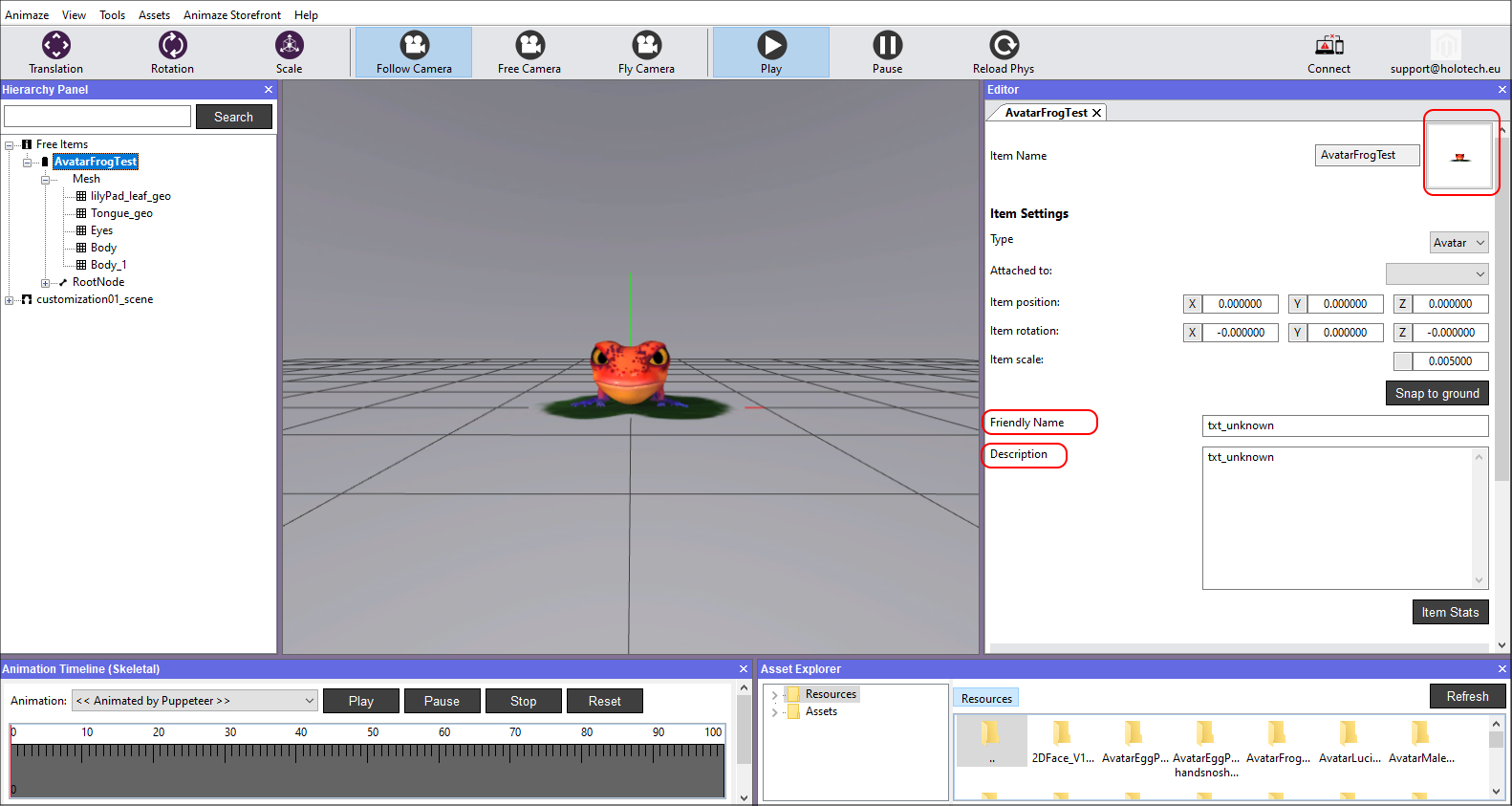The image size is (1512, 806).
Task: Collapse the AvatarFrogTest tree node
Action: point(28,163)
